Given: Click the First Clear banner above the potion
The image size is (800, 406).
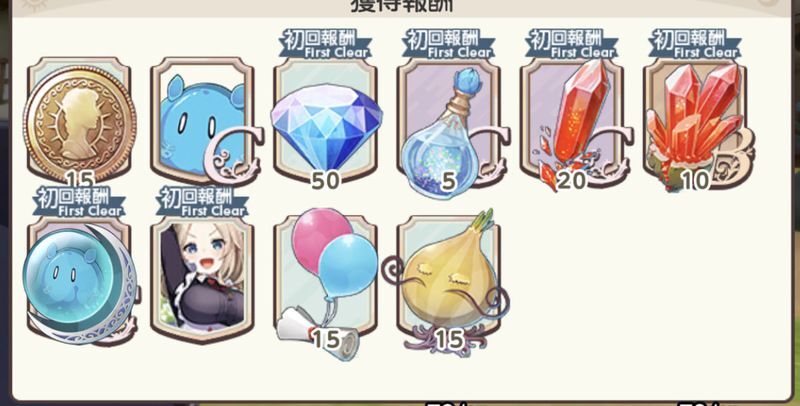Looking at the screenshot, I should click(449, 43).
